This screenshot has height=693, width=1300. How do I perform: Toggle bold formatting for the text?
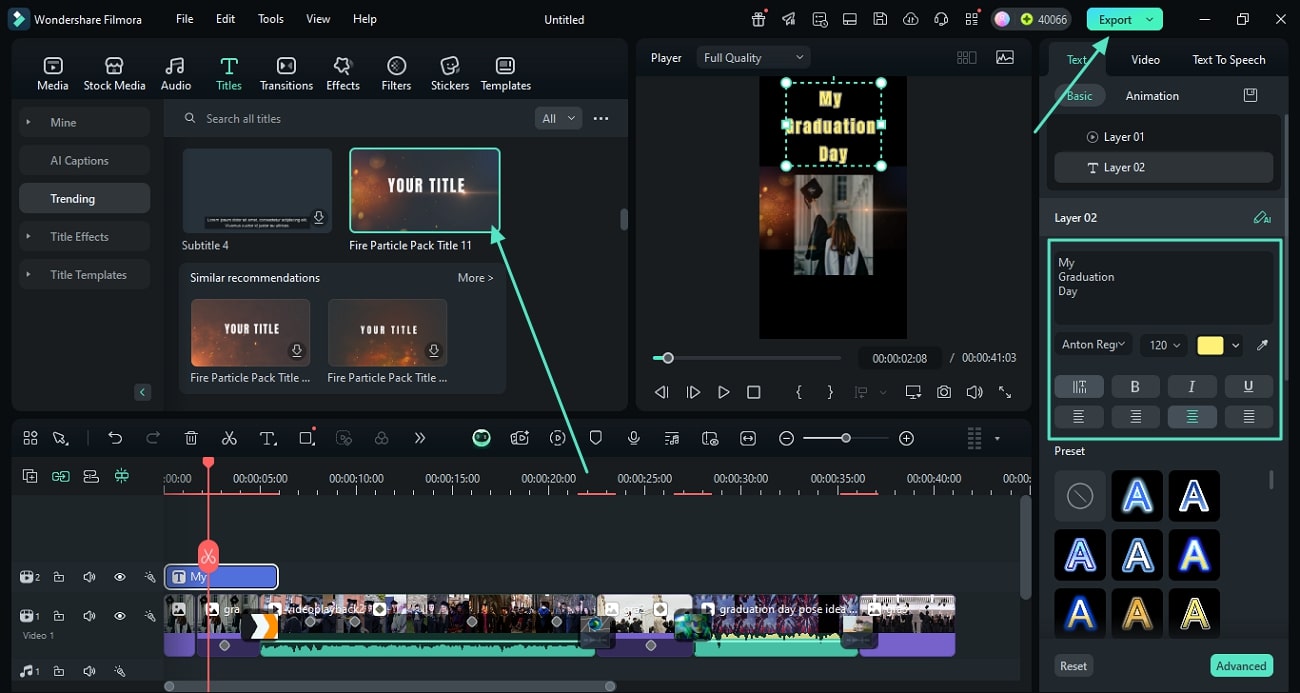pyautogui.click(x=1135, y=387)
